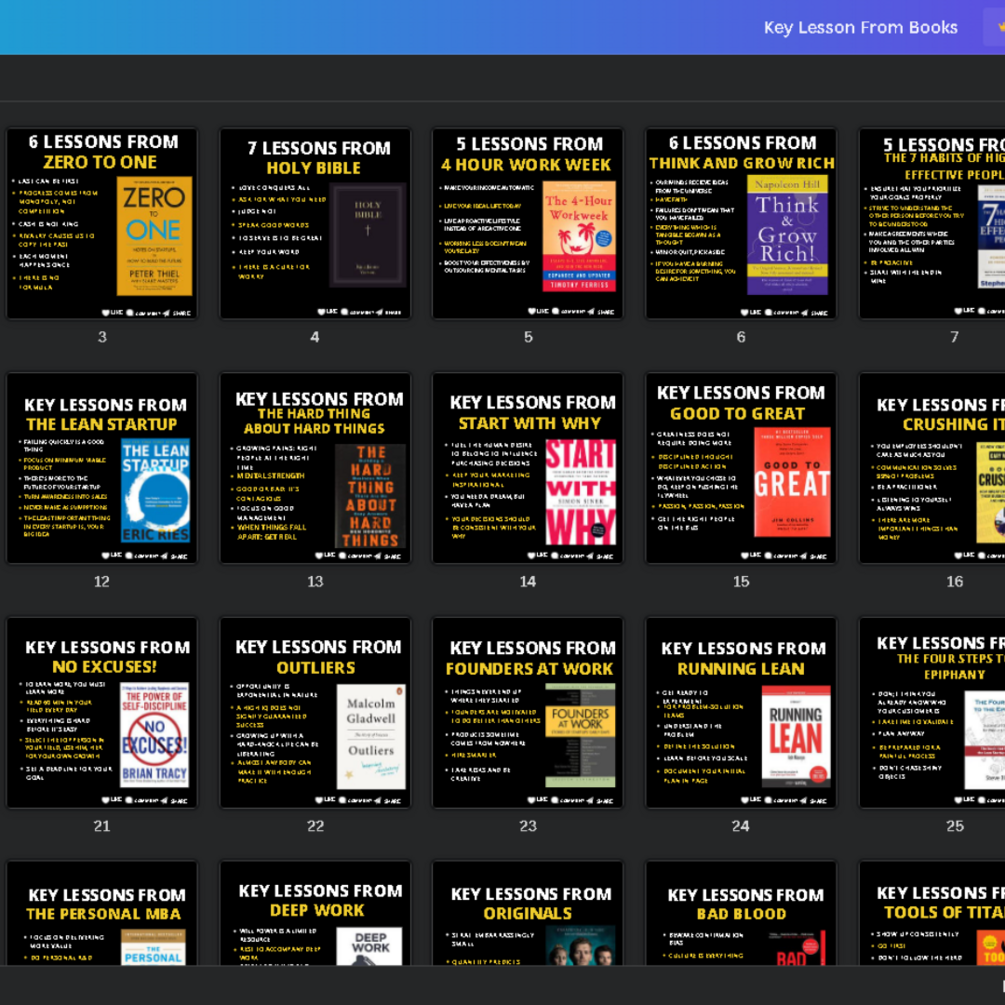Click page number 21 label
Image resolution: width=1005 pixels, height=1005 pixels.
pos(102,827)
